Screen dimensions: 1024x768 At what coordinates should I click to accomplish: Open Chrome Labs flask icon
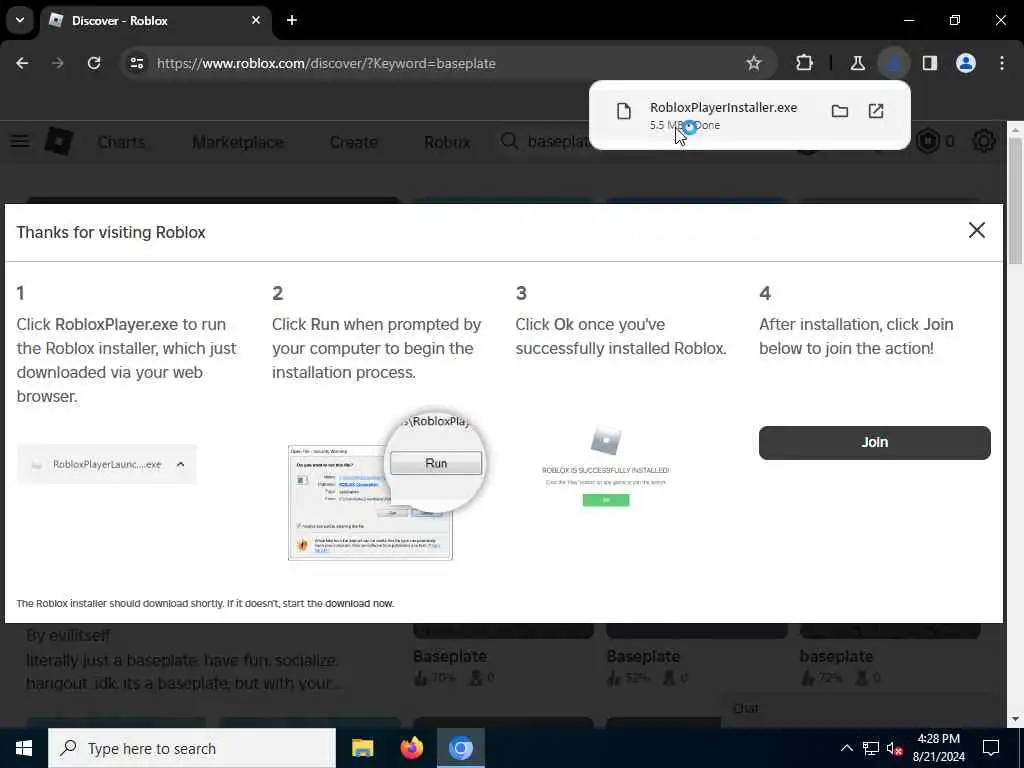(x=857, y=63)
